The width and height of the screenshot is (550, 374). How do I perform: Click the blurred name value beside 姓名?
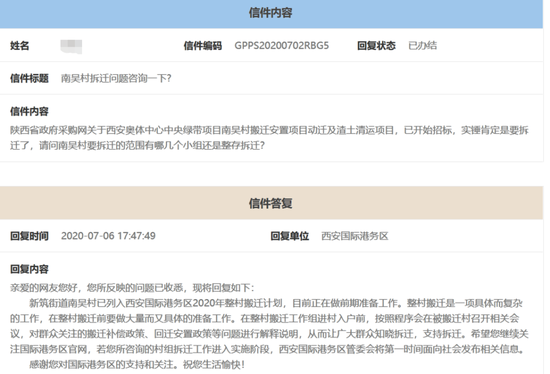[71, 46]
